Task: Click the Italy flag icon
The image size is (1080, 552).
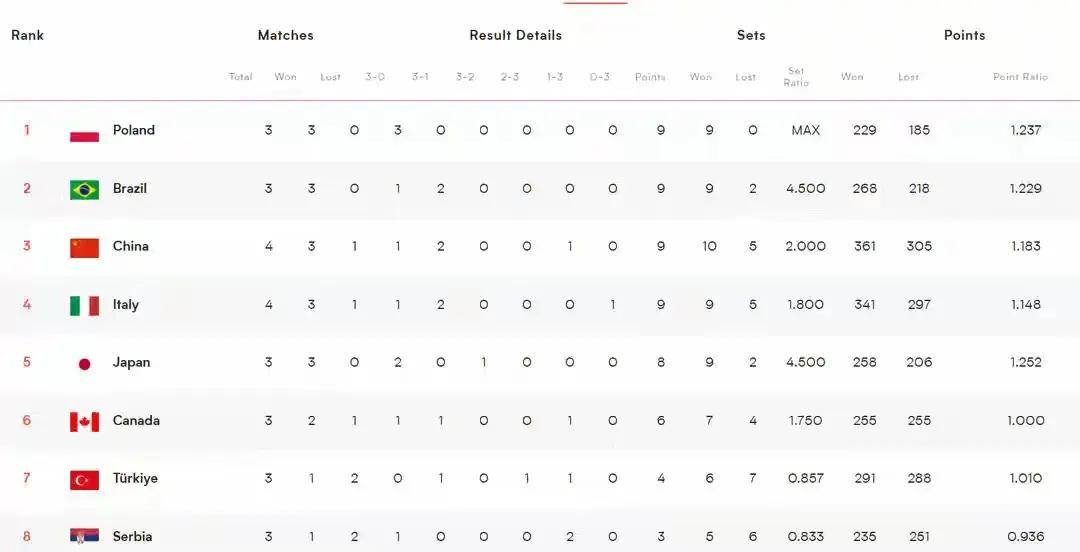Action: 84,305
